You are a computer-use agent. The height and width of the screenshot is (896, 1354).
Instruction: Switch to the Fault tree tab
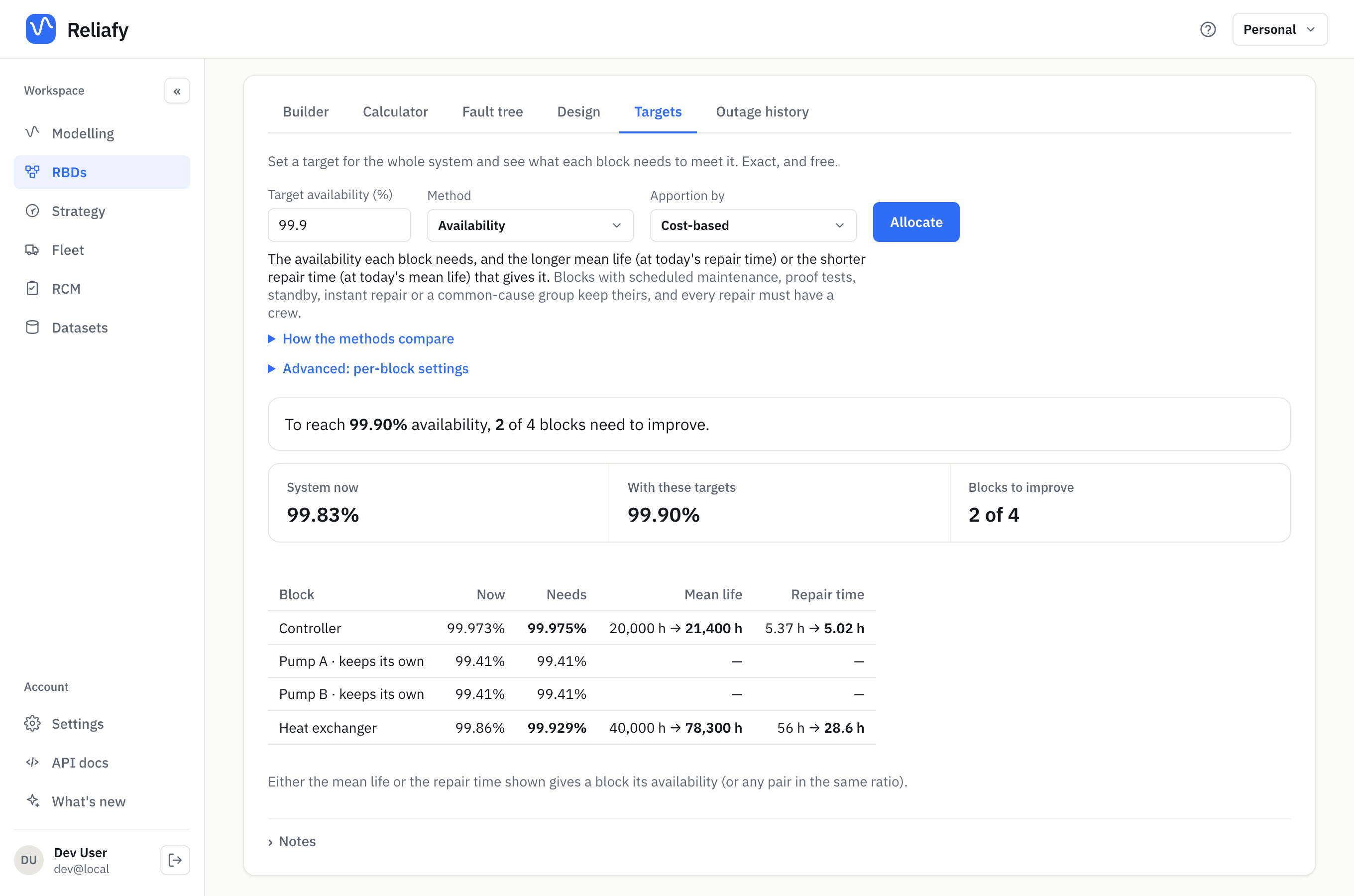[492, 112]
